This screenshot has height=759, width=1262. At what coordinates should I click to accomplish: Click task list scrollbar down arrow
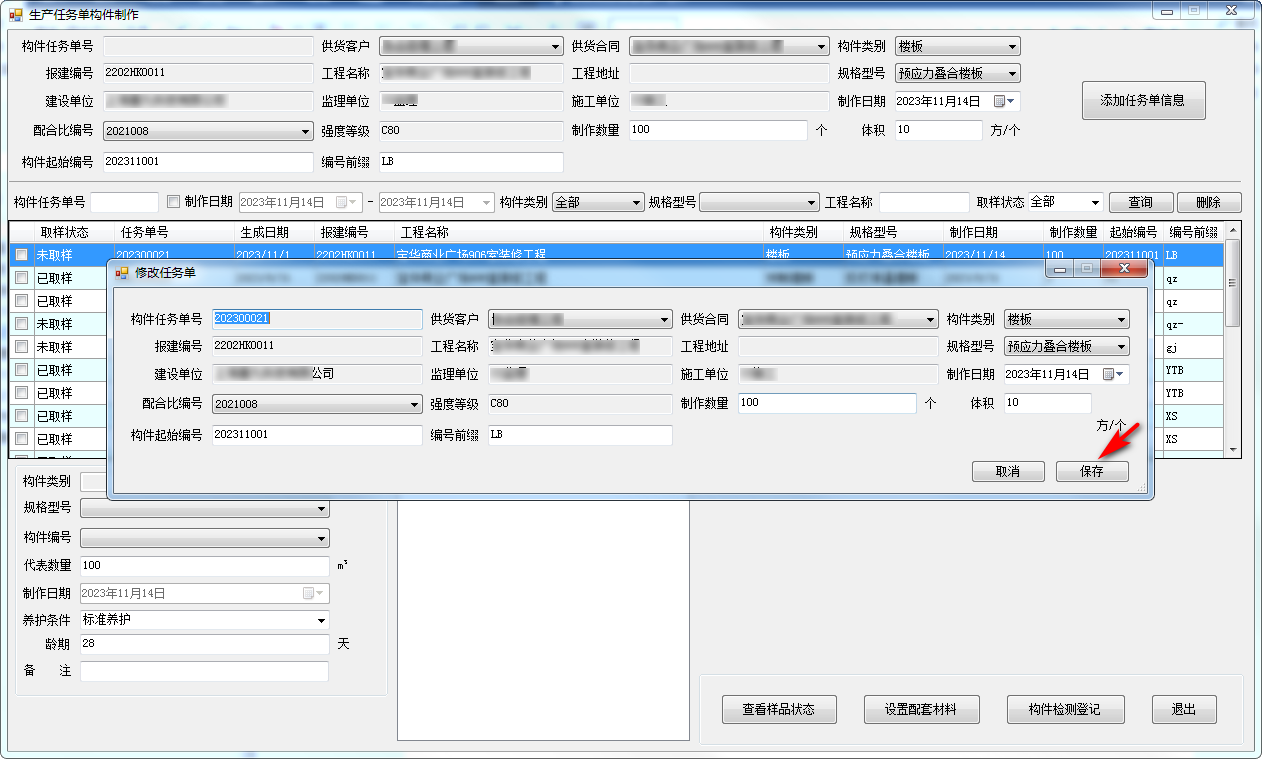pyautogui.click(x=1233, y=450)
